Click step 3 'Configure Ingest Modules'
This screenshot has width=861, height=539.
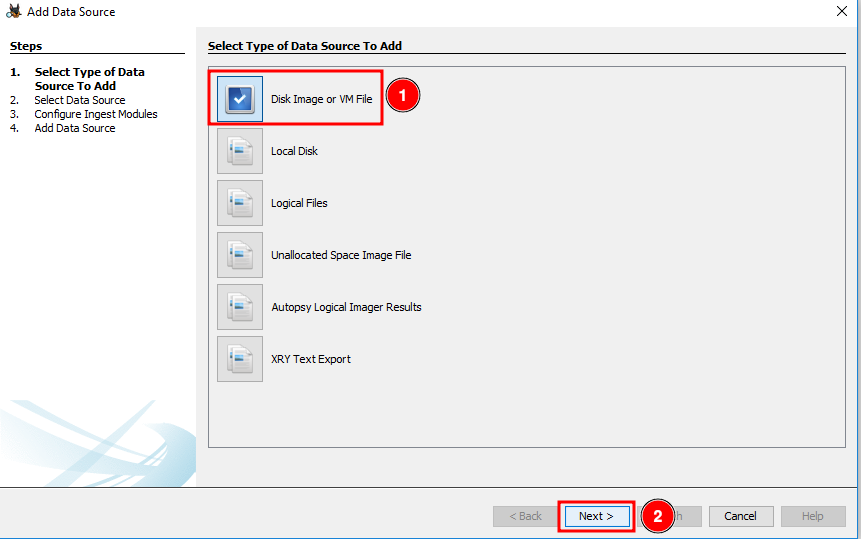pos(96,114)
